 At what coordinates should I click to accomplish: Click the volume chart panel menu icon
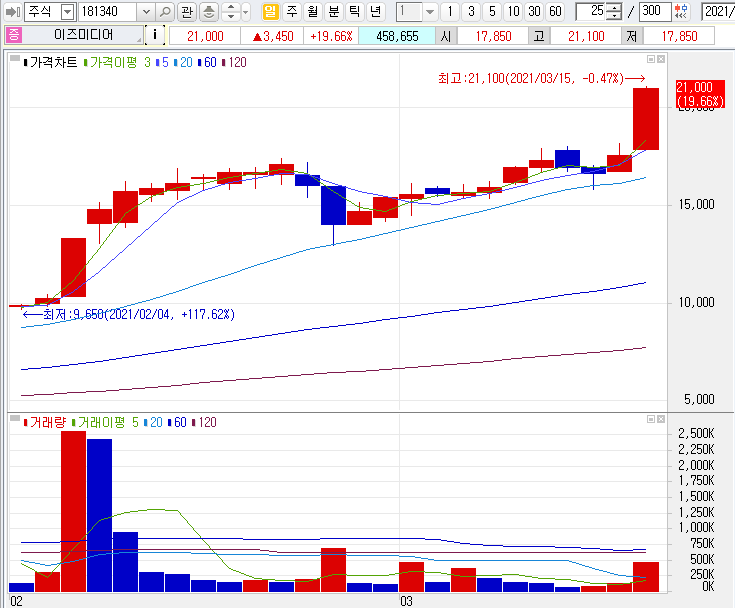point(15,419)
